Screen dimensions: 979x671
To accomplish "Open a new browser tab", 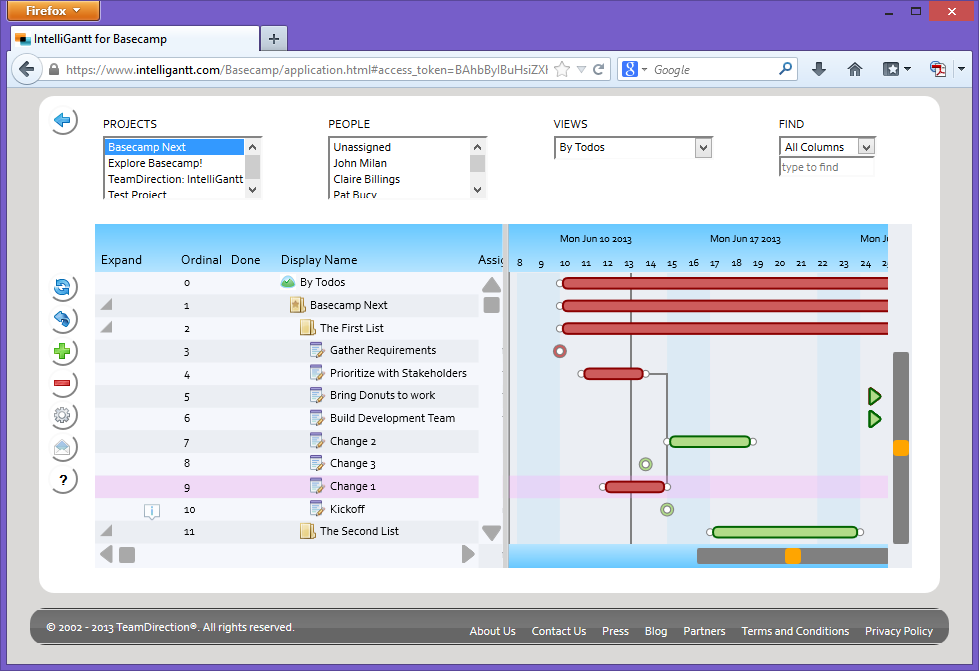I will click(x=273, y=39).
